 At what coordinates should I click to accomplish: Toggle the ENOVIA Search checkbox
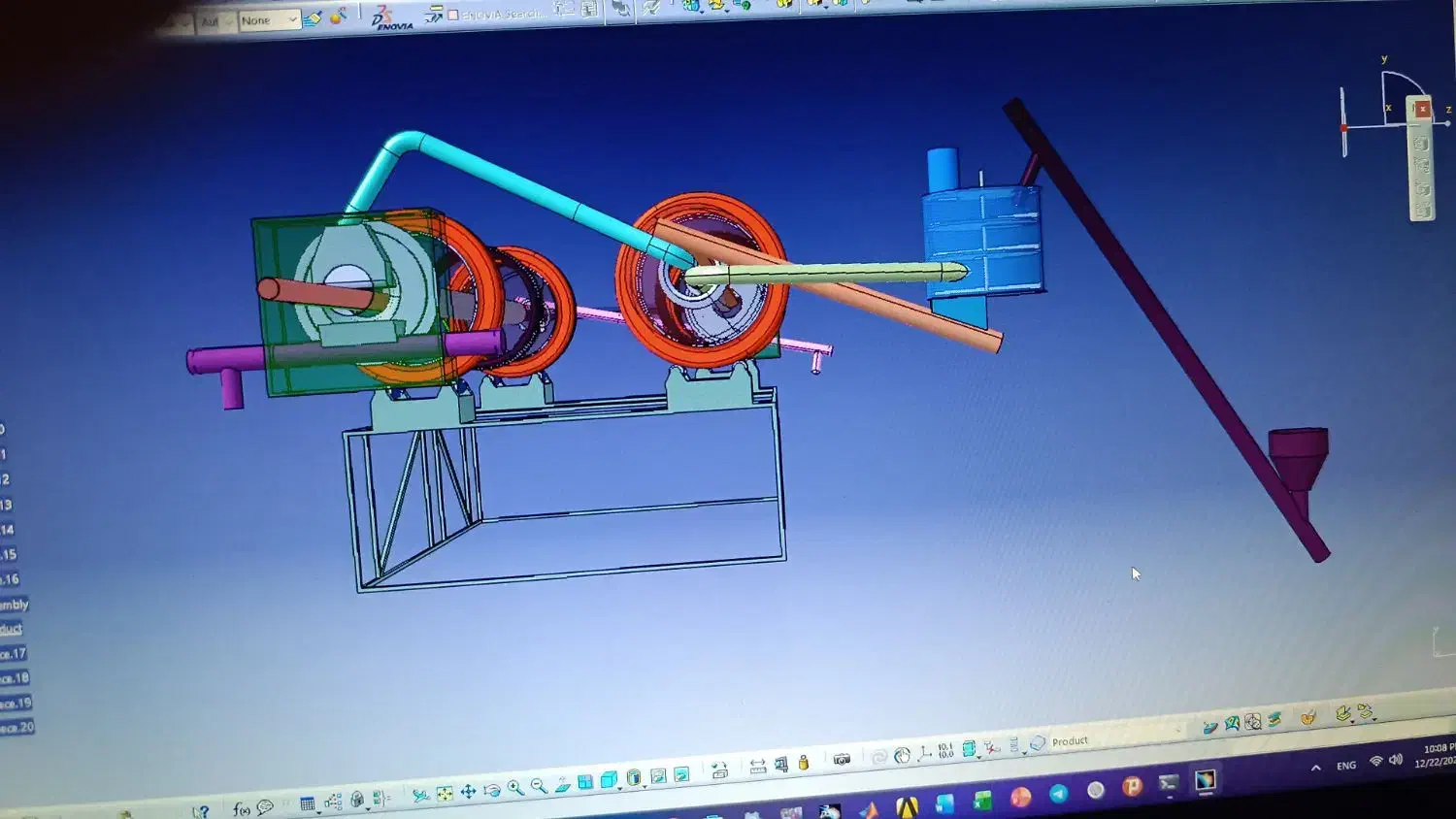tap(453, 16)
